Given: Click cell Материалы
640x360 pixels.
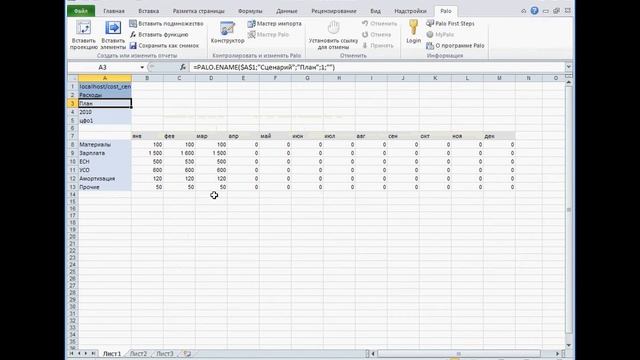Looking at the screenshot, I should click(105, 144).
